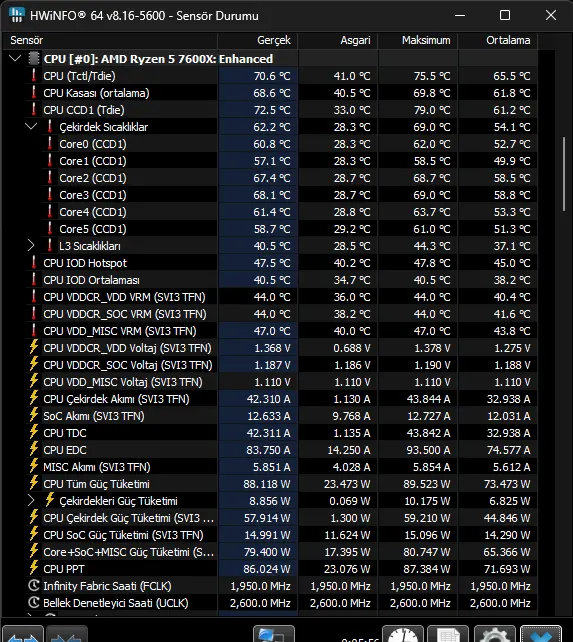Click thermometer icon beside CPU VDD_MISC VRM
Screen dimensions: 573x642
34,330
